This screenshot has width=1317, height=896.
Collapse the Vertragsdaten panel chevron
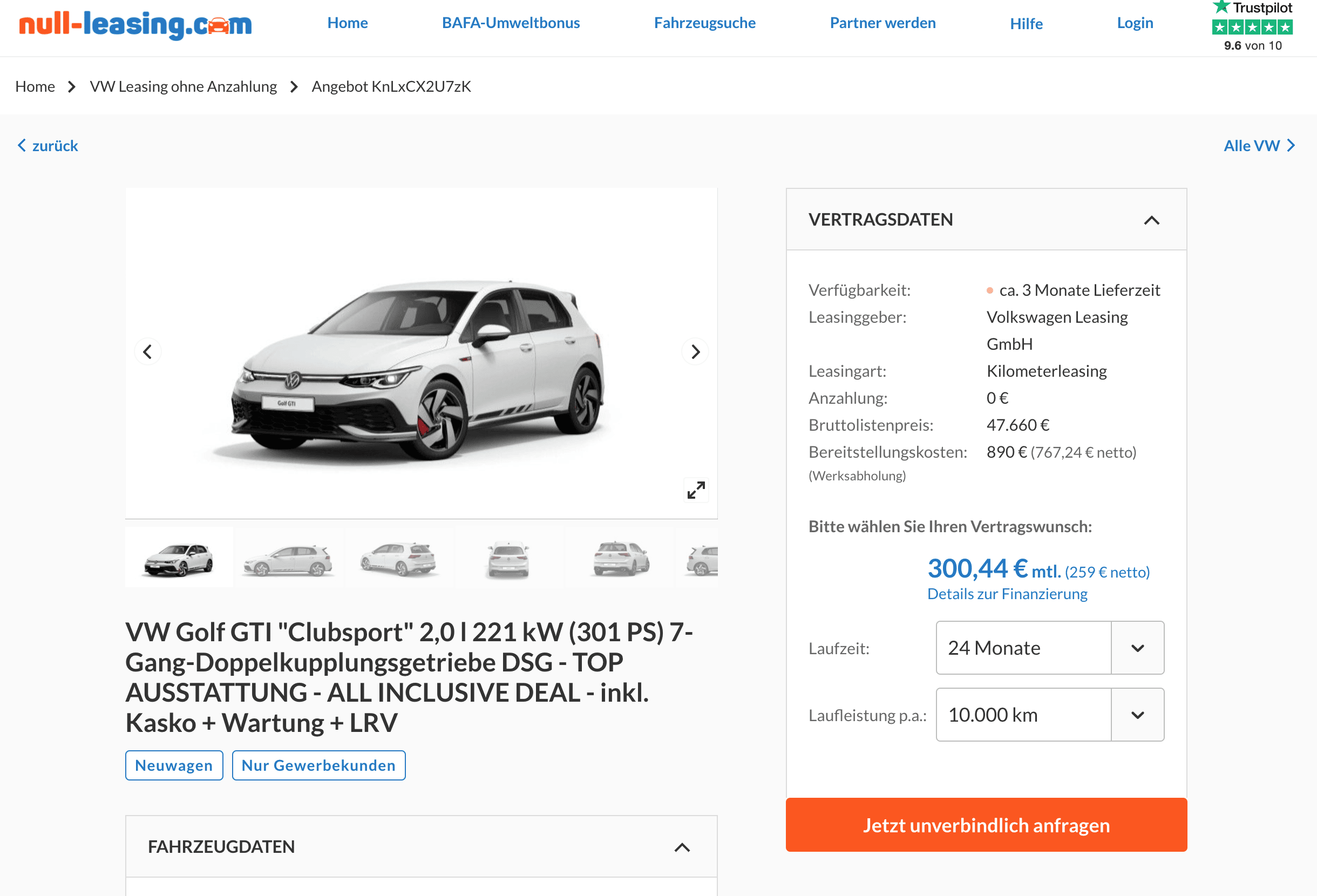pos(1151,220)
